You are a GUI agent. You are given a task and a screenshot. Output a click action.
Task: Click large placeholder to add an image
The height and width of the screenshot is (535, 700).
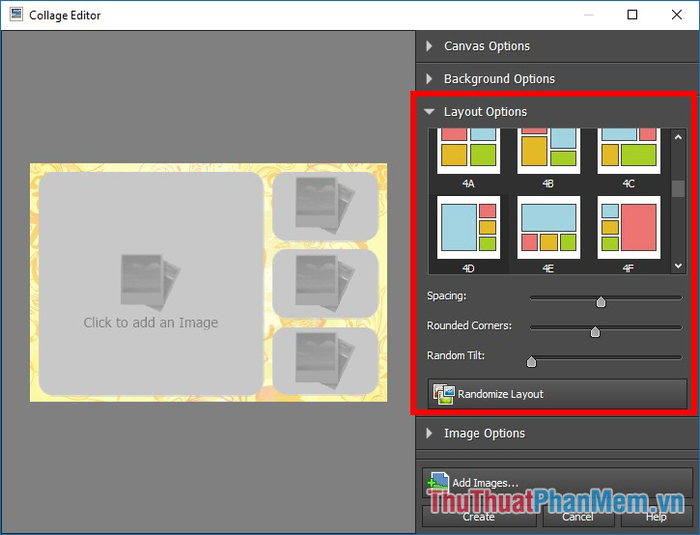click(151, 284)
